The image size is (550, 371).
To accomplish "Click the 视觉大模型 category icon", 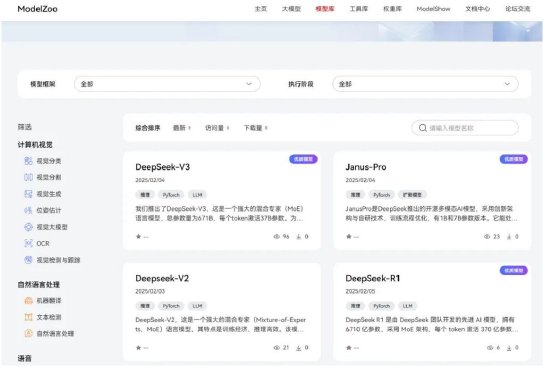I will pyautogui.click(x=28, y=227).
